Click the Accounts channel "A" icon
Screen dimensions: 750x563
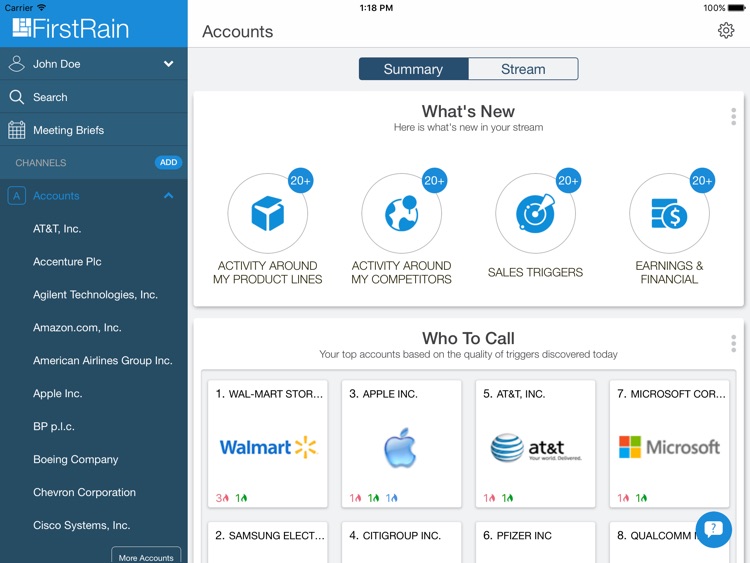coord(16,196)
